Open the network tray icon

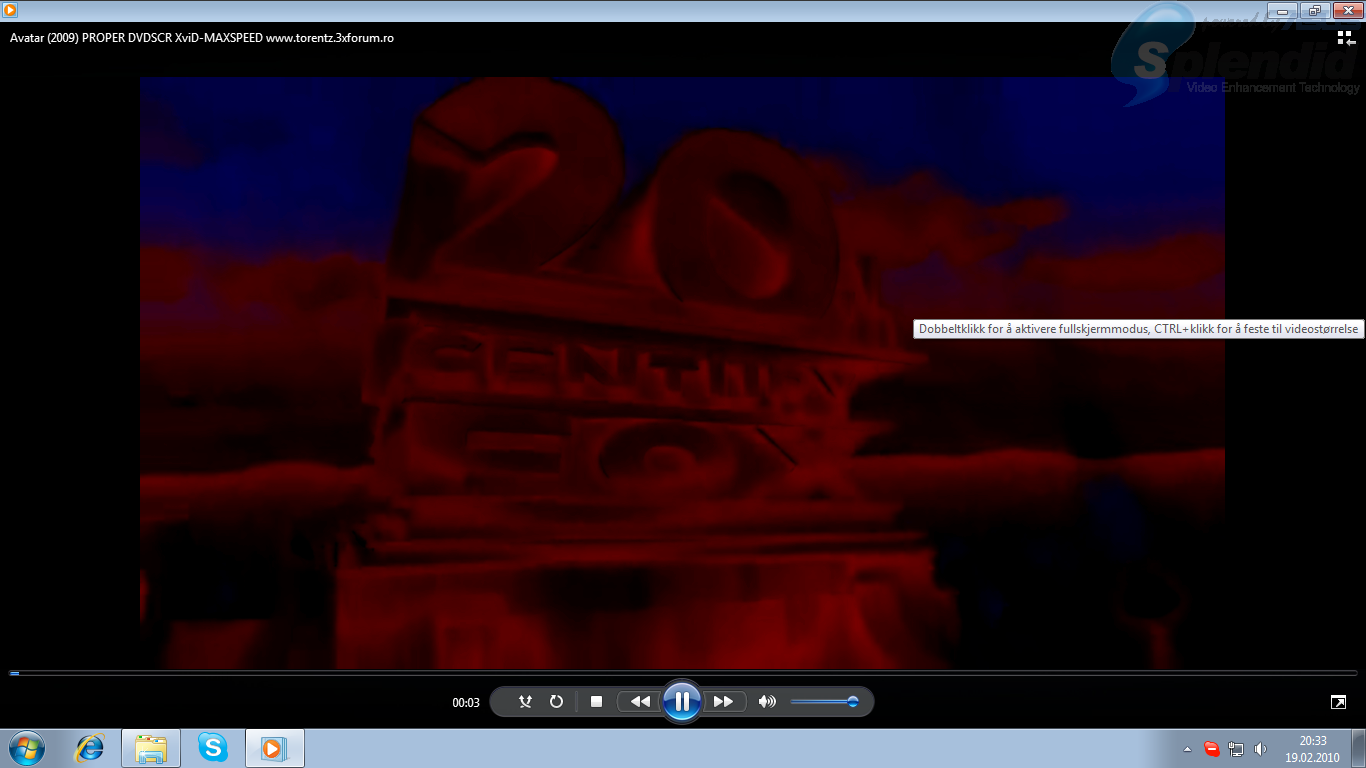[x=1236, y=749]
